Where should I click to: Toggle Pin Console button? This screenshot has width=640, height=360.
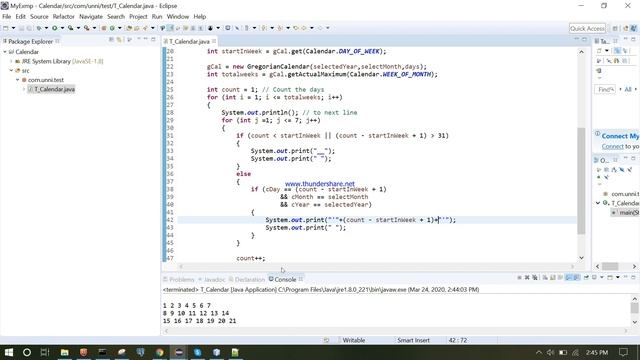[x=586, y=278]
